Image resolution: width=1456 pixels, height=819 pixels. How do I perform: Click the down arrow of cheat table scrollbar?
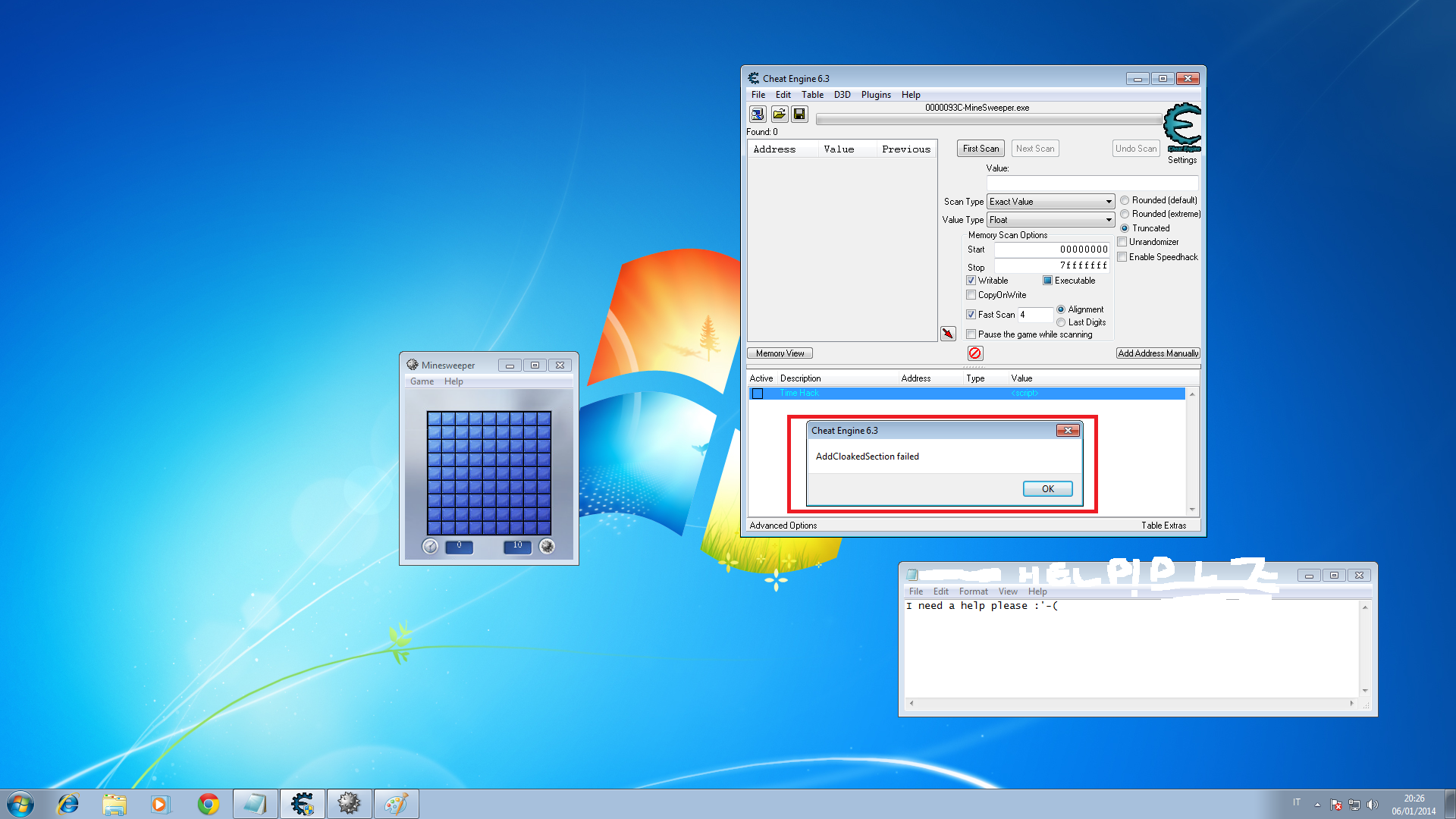click(x=1192, y=510)
